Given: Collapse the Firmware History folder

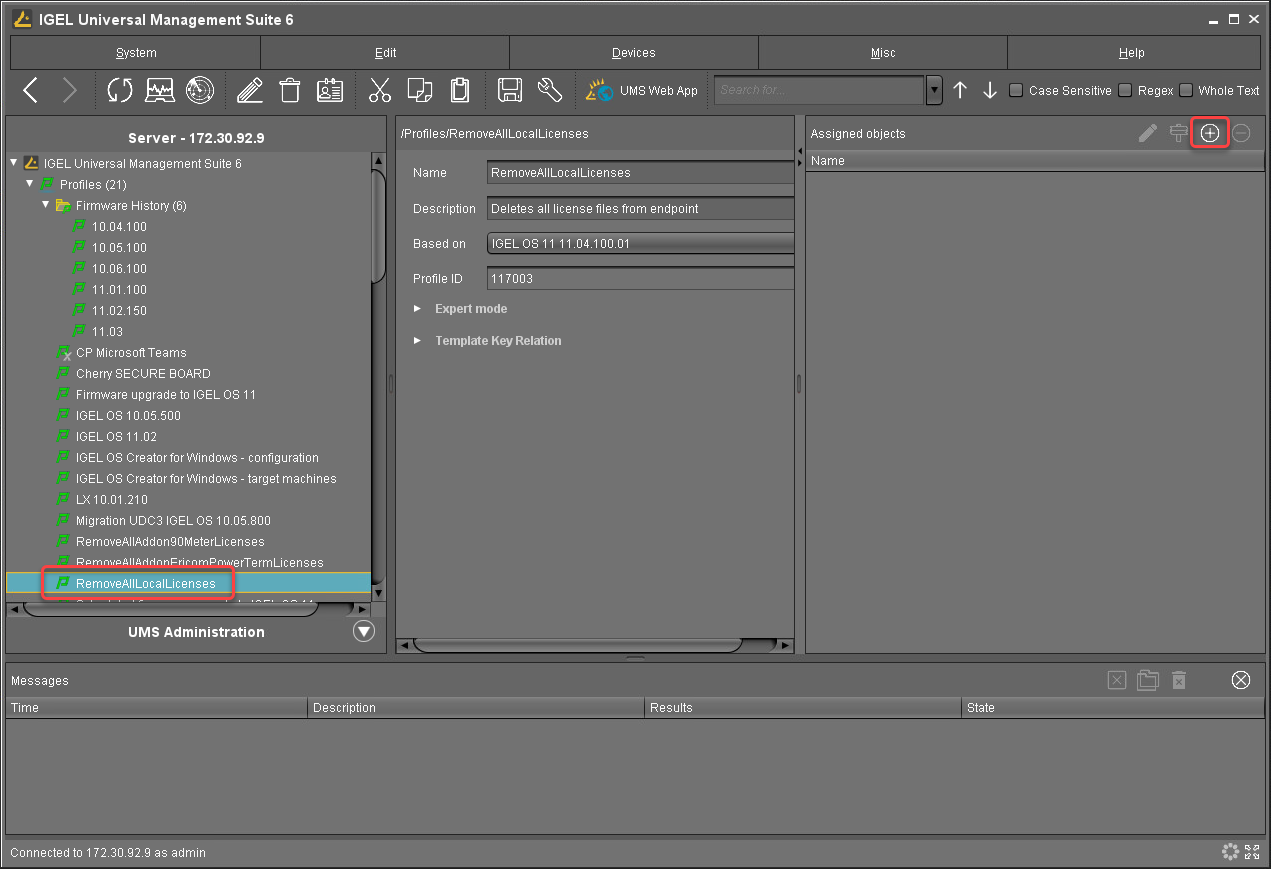Looking at the screenshot, I should click(x=46, y=205).
